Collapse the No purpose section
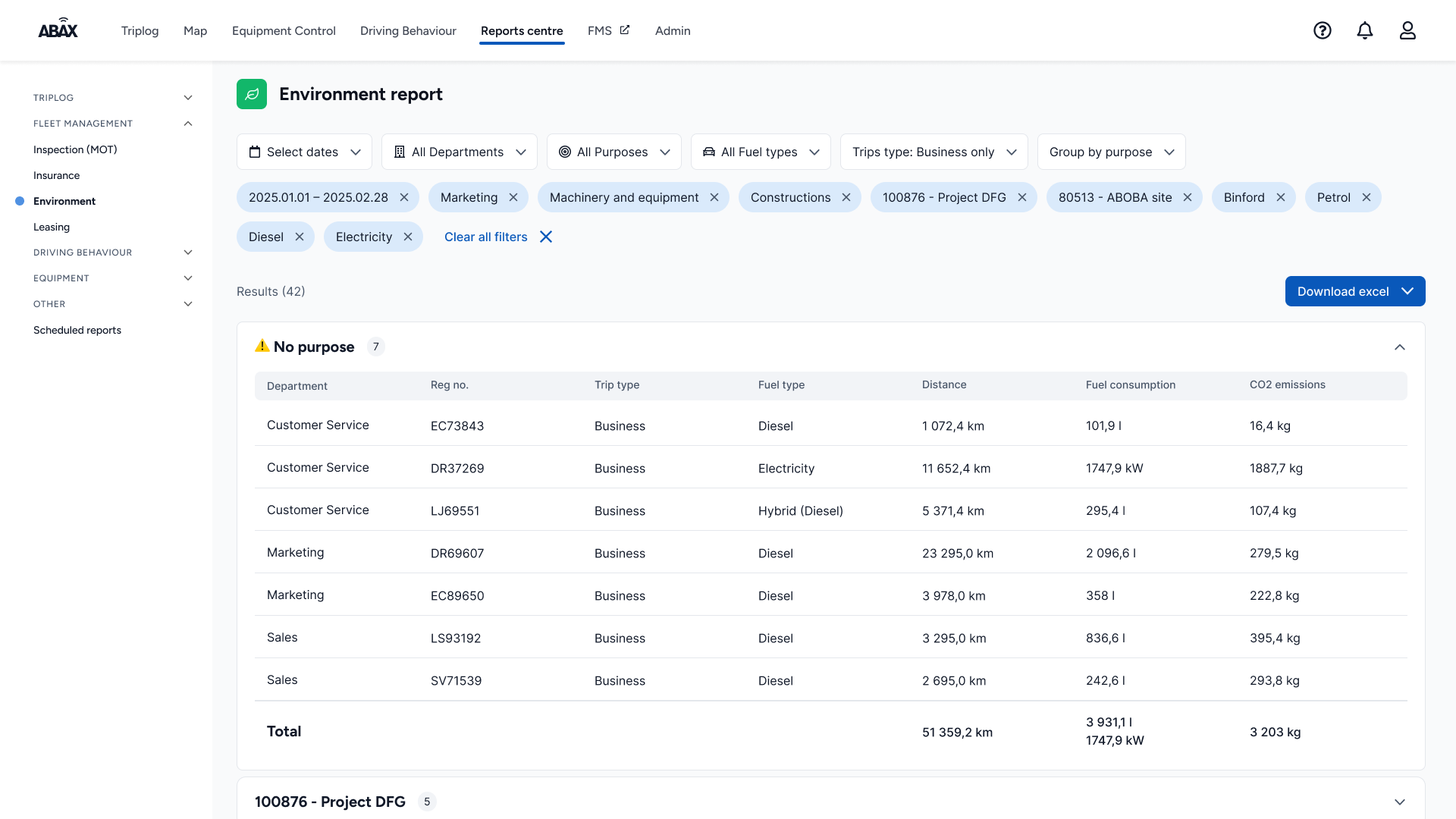Image resolution: width=1456 pixels, height=819 pixels. [1400, 347]
